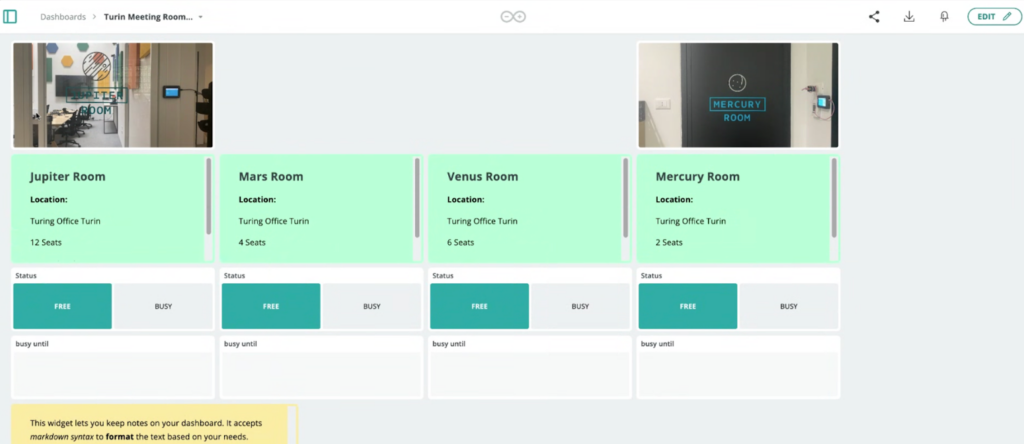Click Turing Office Turin under Venus Room
Screen dimensions: 1024x444
(482, 221)
